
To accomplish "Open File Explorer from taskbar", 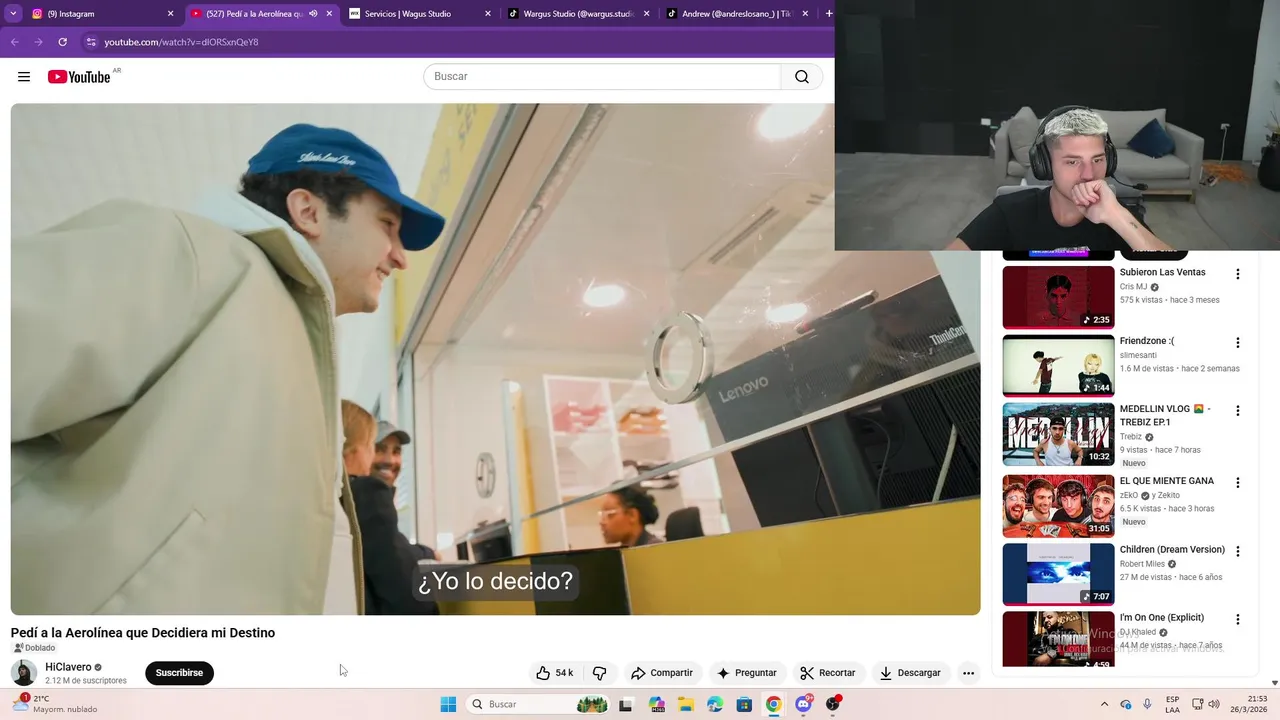I will pyautogui.click(x=686, y=704).
